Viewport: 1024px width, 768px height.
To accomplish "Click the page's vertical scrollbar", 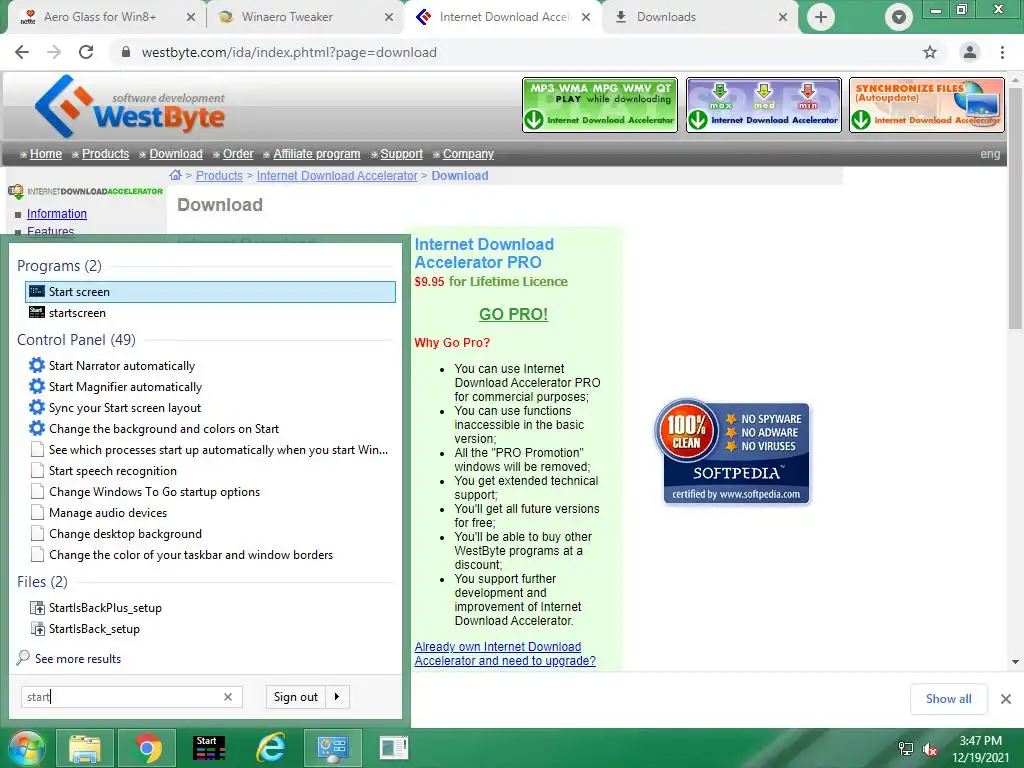I will [1014, 209].
